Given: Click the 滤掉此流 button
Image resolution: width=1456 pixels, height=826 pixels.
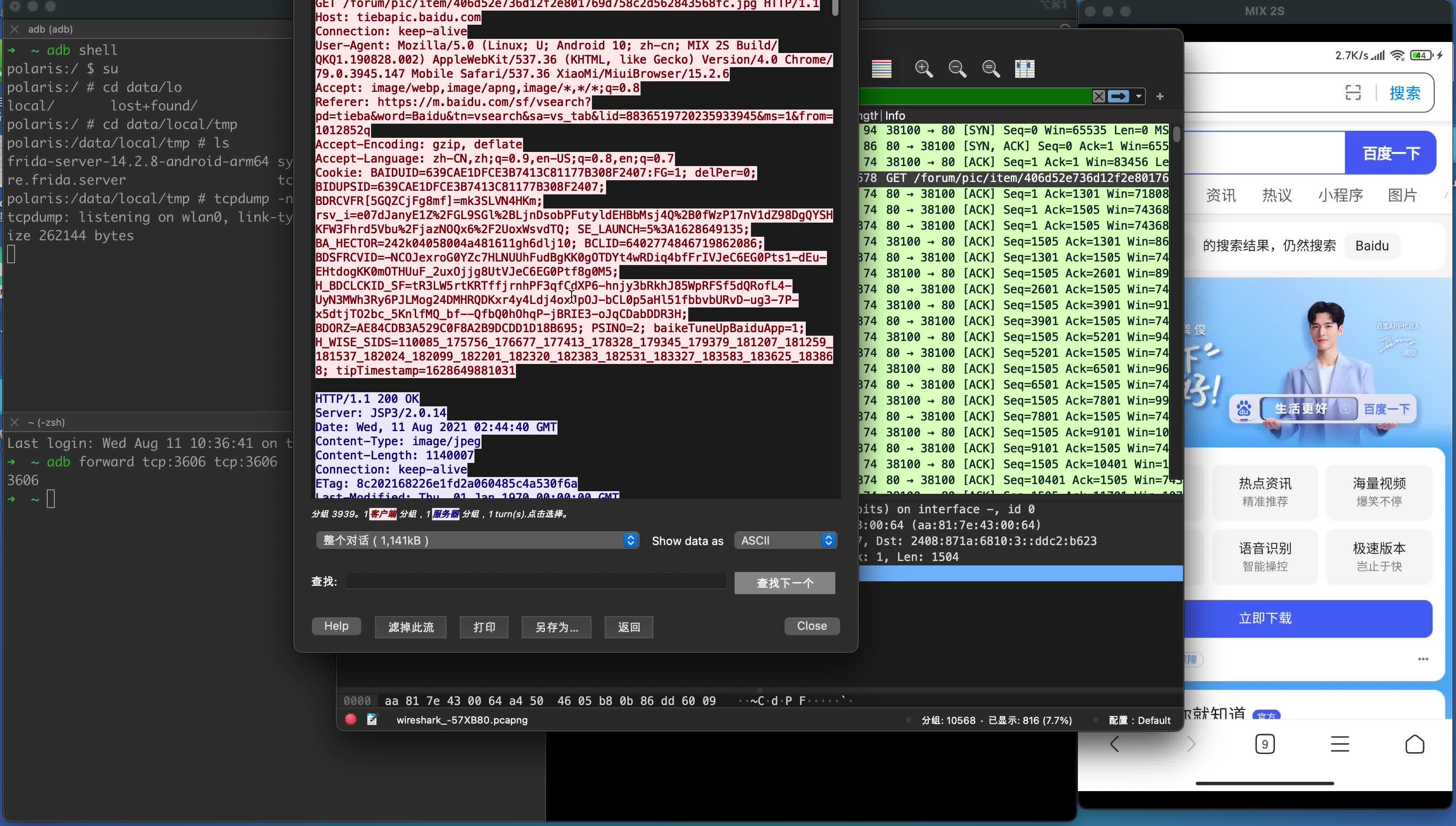Looking at the screenshot, I should 411,627.
